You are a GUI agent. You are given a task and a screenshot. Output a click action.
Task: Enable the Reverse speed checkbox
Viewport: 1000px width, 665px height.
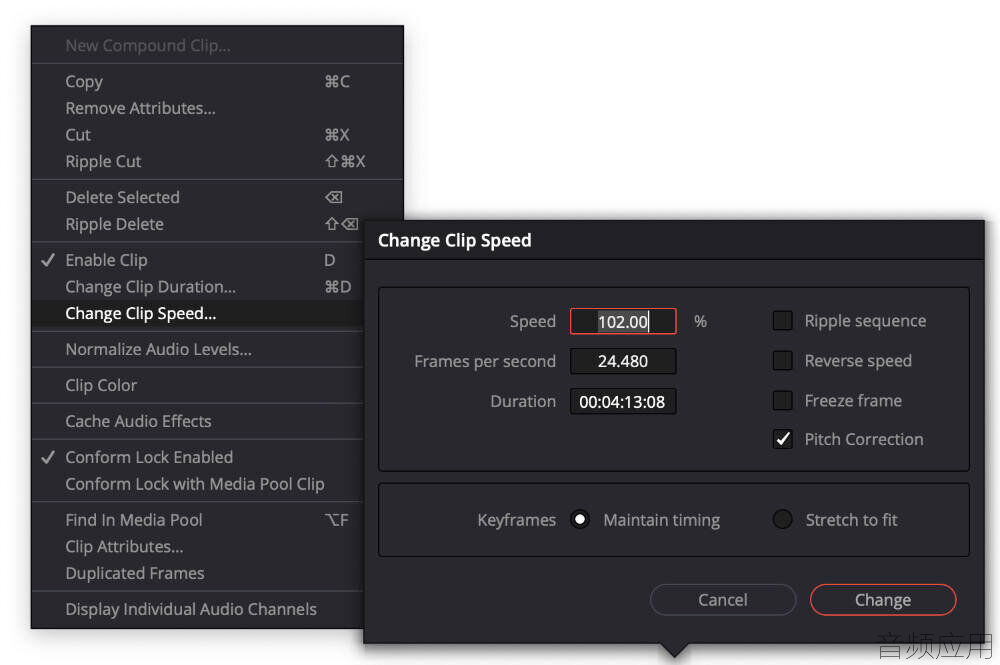[x=783, y=361]
